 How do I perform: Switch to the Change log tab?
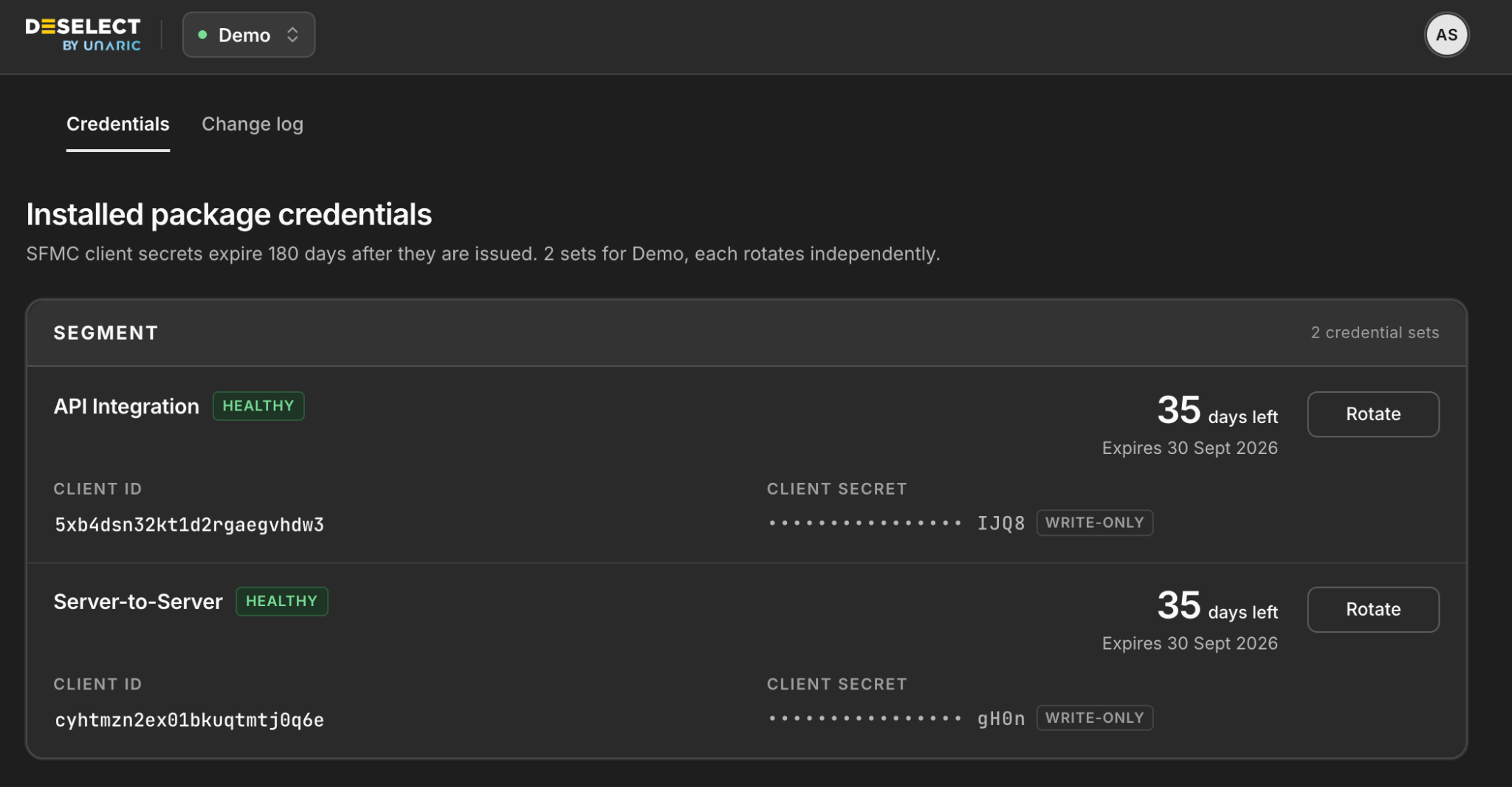(252, 124)
